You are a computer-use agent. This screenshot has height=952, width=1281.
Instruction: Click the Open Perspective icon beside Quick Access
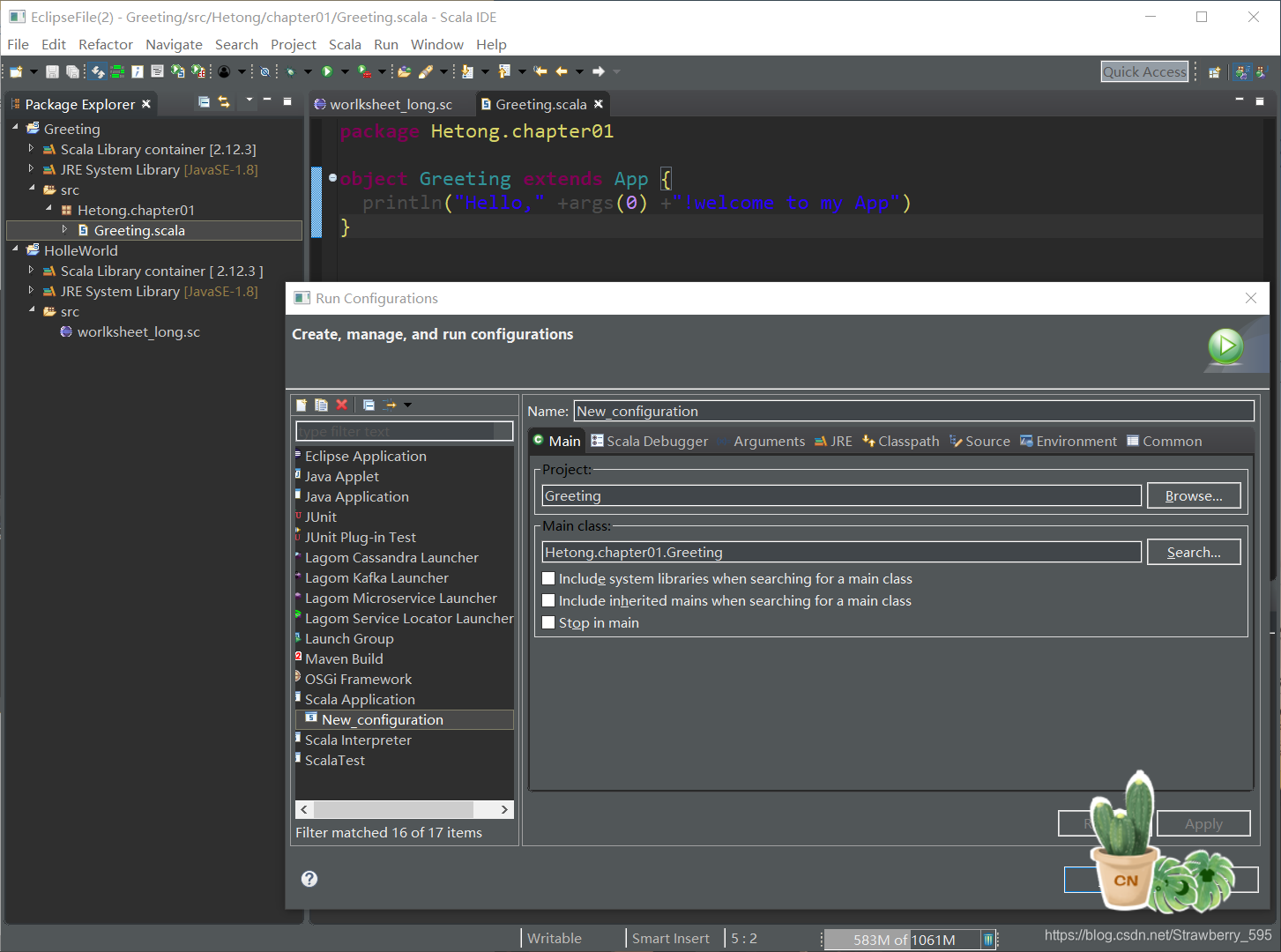point(1214,72)
